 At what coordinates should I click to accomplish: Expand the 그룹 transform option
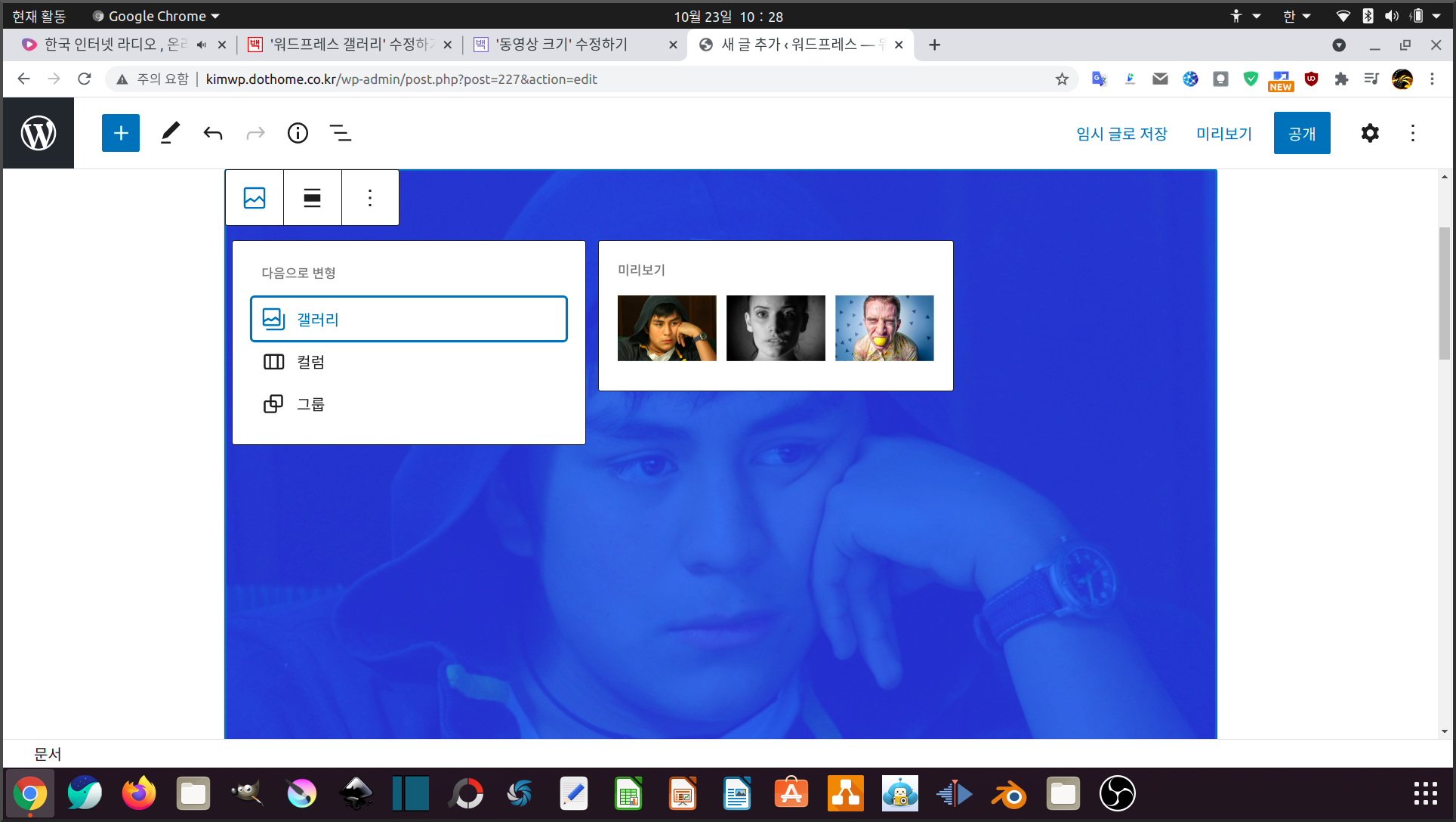click(x=310, y=404)
